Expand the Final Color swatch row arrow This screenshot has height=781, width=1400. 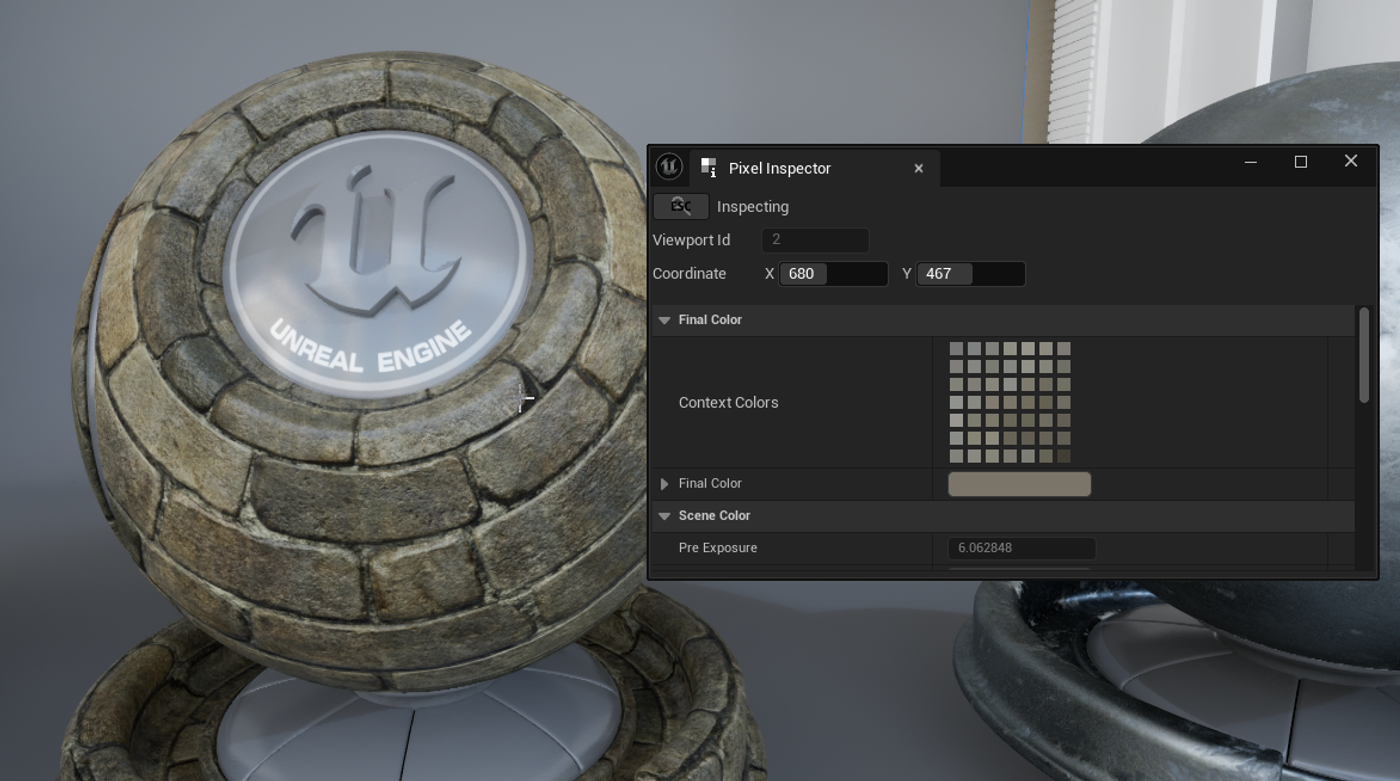[x=664, y=484]
